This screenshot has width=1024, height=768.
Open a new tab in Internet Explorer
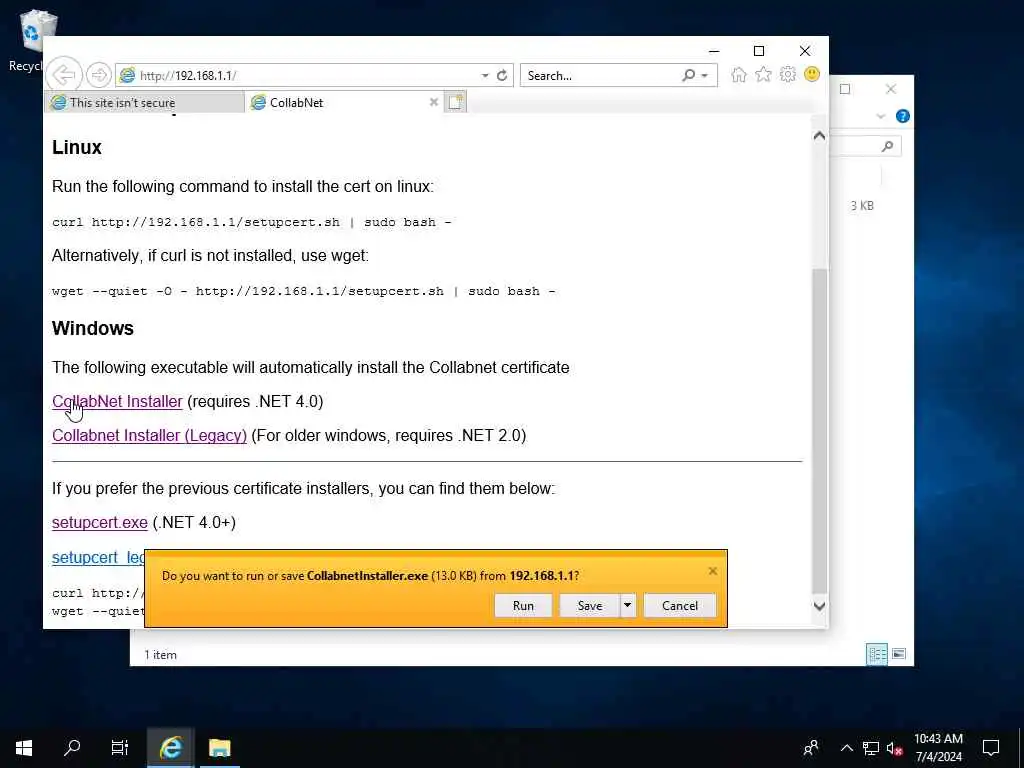(455, 102)
